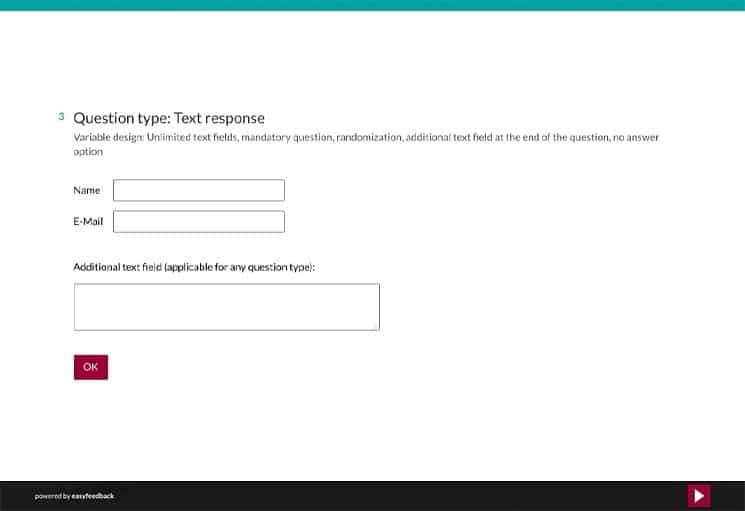Click the additional text field textarea
745x511 pixels.
227,307
